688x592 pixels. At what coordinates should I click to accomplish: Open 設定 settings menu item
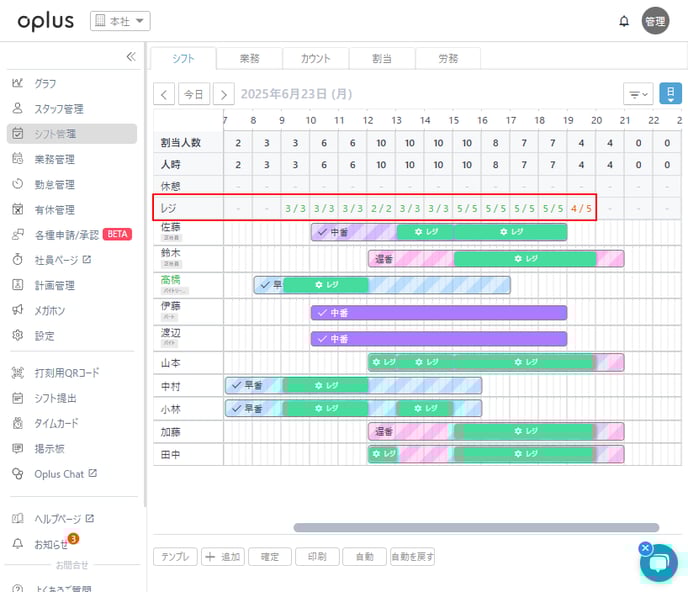pyautogui.click(x=44, y=335)
